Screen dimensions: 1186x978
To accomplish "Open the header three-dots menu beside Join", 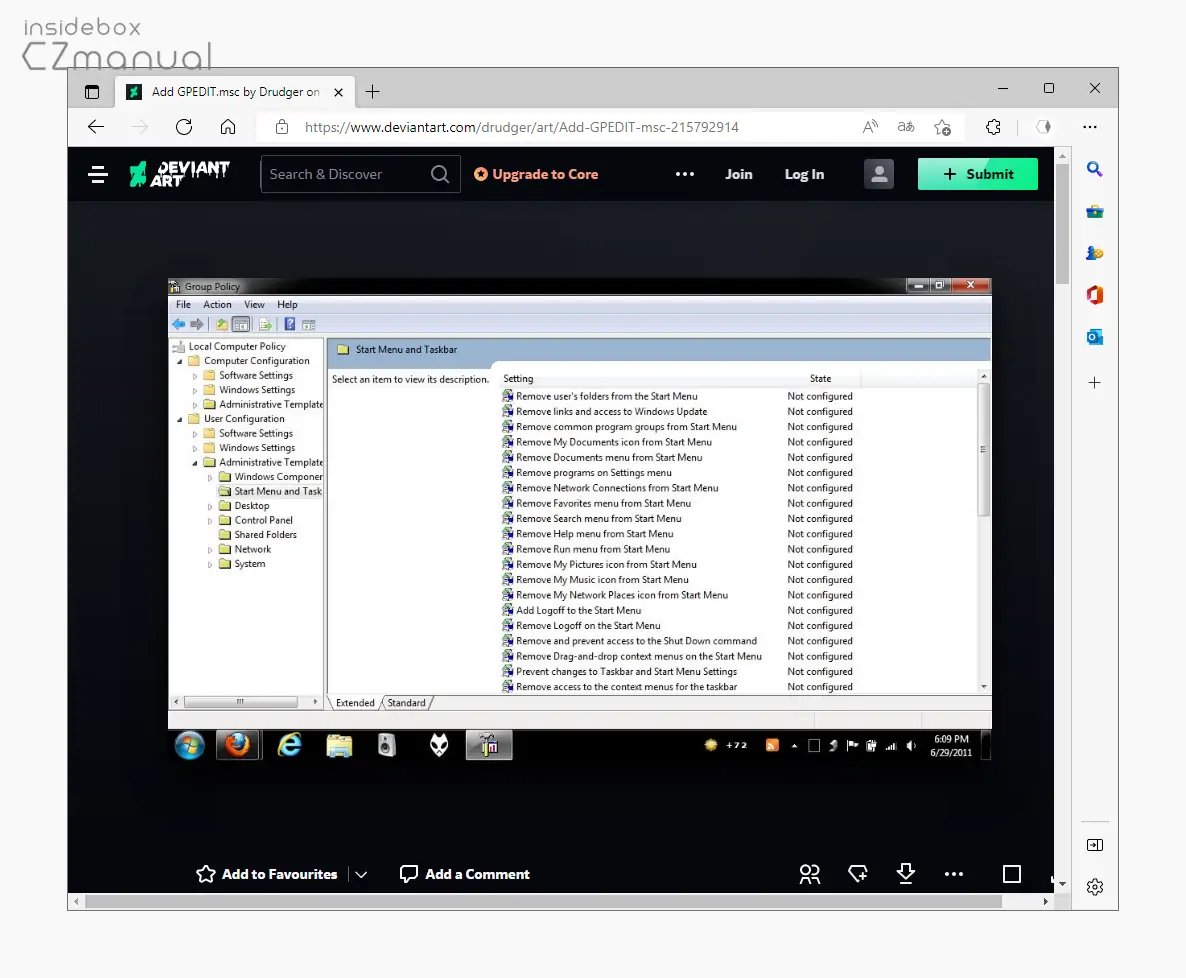I will point(684,174).
